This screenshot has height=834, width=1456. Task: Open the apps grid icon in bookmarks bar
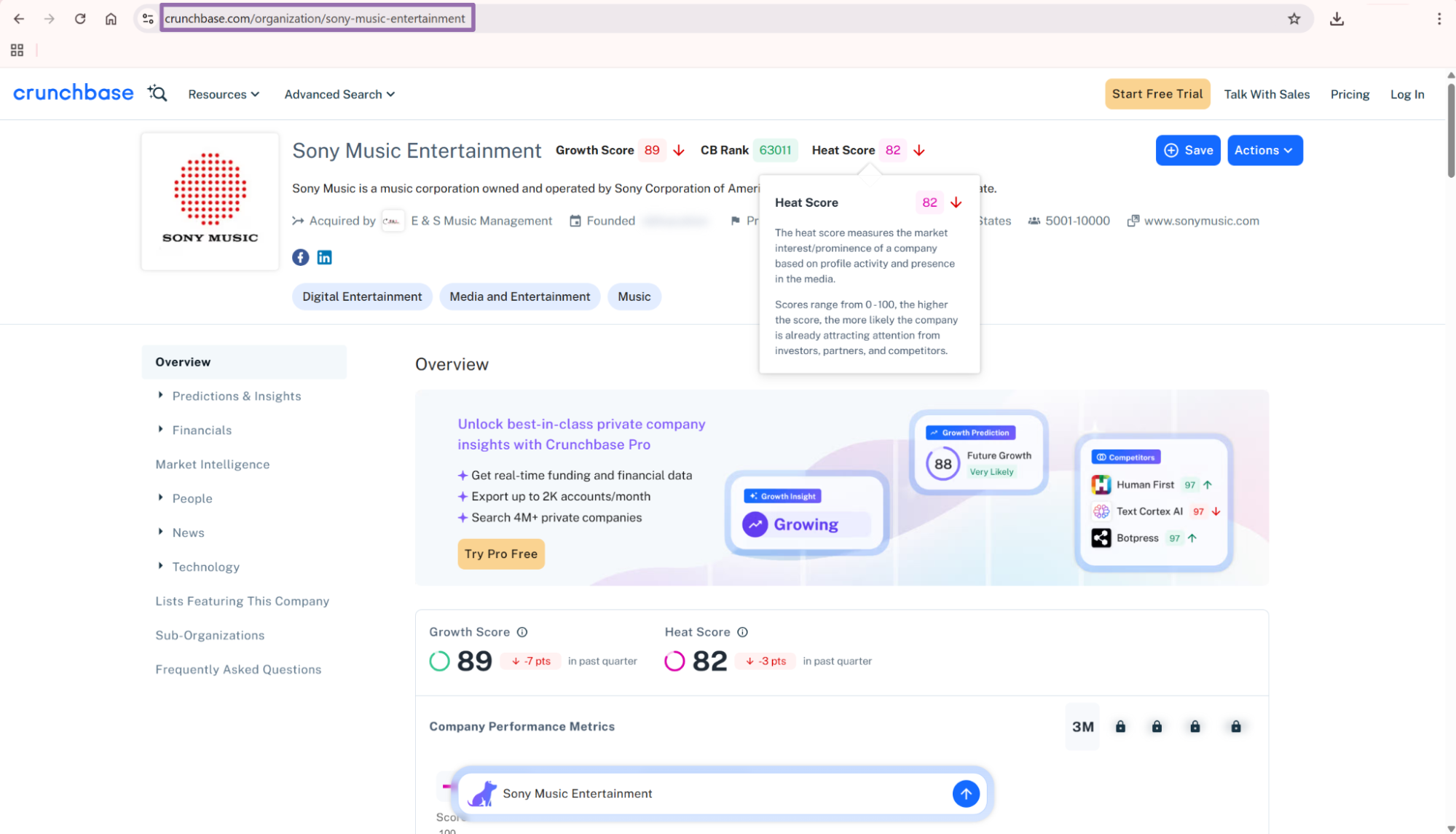tap(17, 50)
